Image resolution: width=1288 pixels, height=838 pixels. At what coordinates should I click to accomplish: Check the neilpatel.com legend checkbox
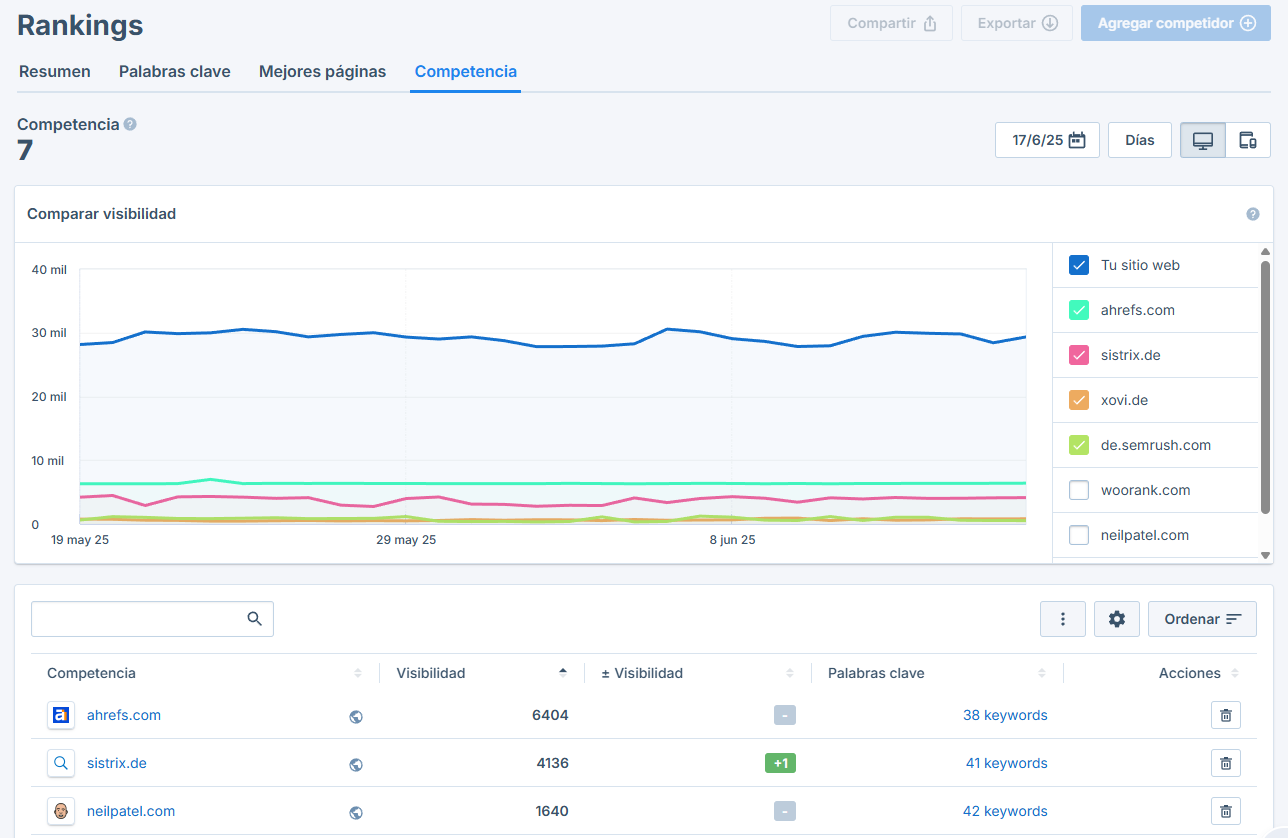pyautogui.click(x=1079, y=535)
